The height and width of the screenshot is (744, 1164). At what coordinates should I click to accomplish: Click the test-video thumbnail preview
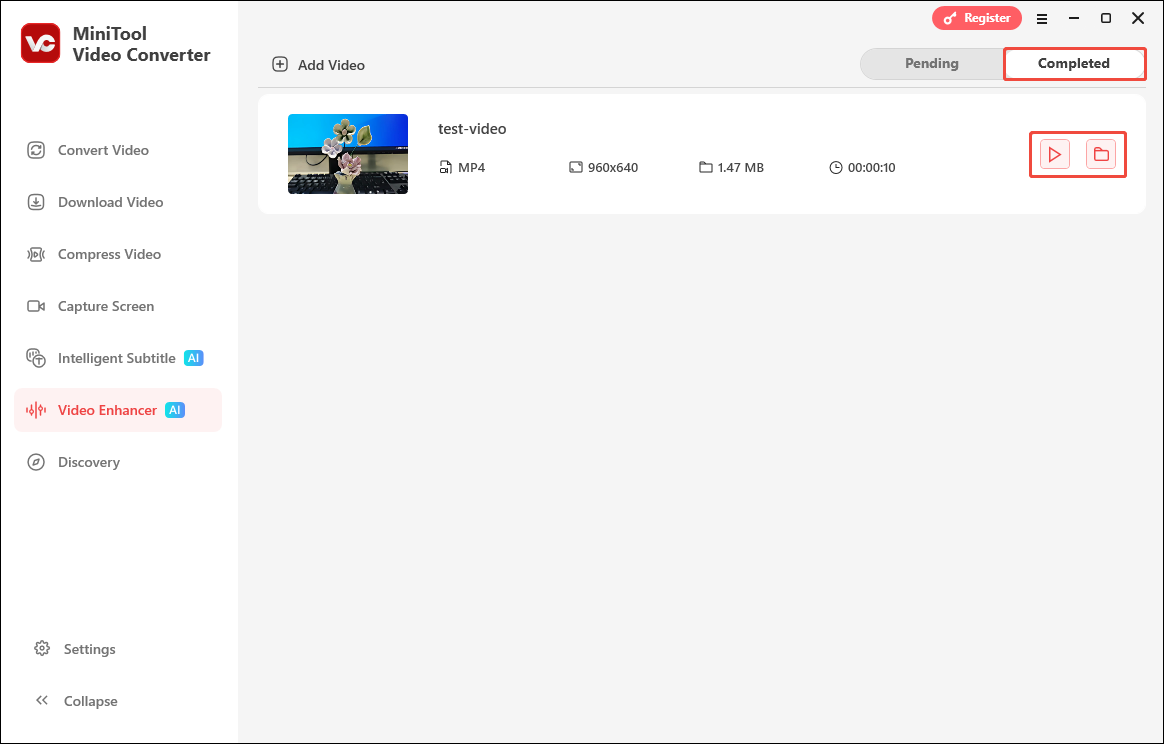(348, 154)
